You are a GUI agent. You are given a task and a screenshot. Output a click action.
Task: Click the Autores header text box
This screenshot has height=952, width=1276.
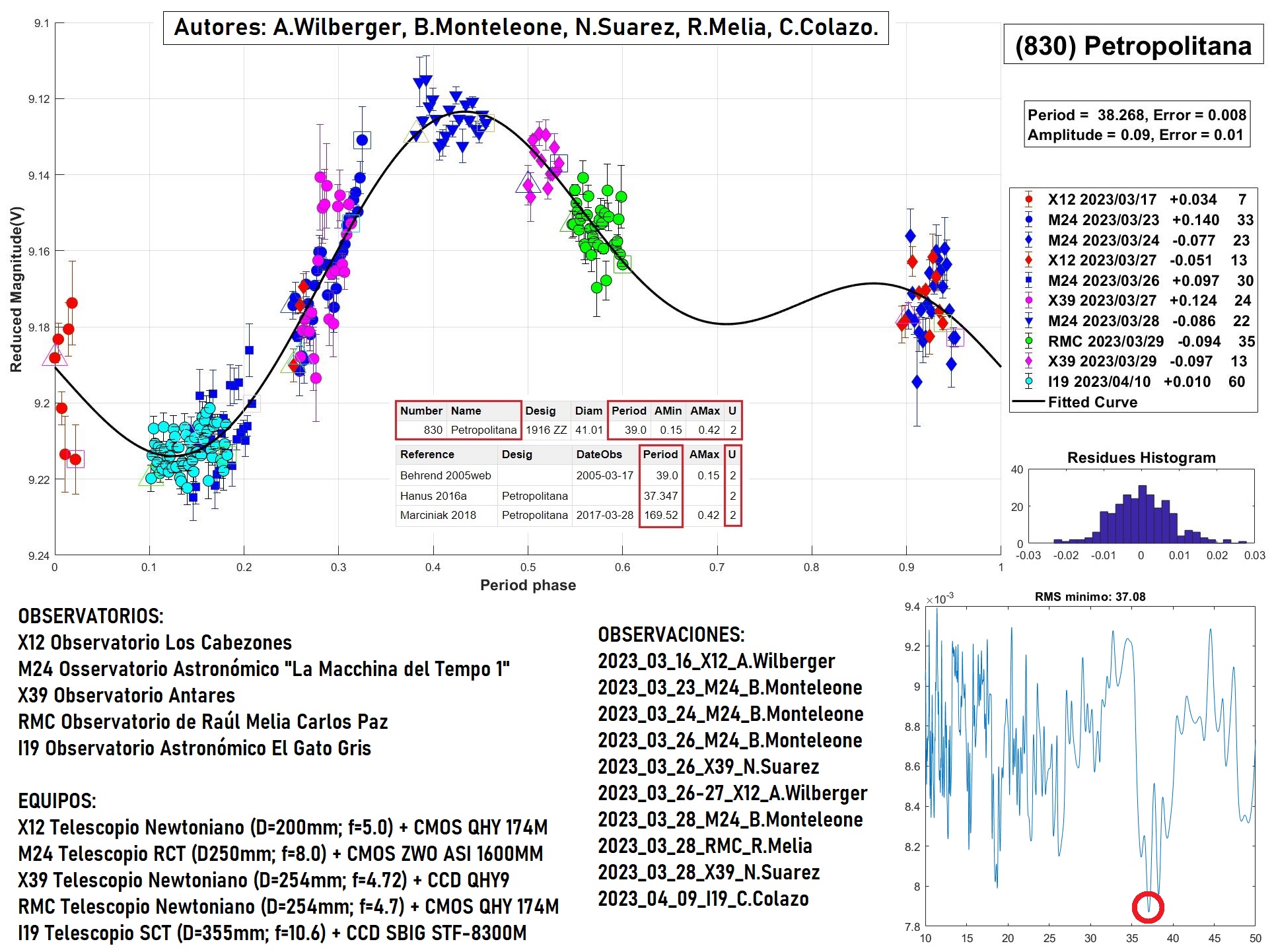(526, 28)
